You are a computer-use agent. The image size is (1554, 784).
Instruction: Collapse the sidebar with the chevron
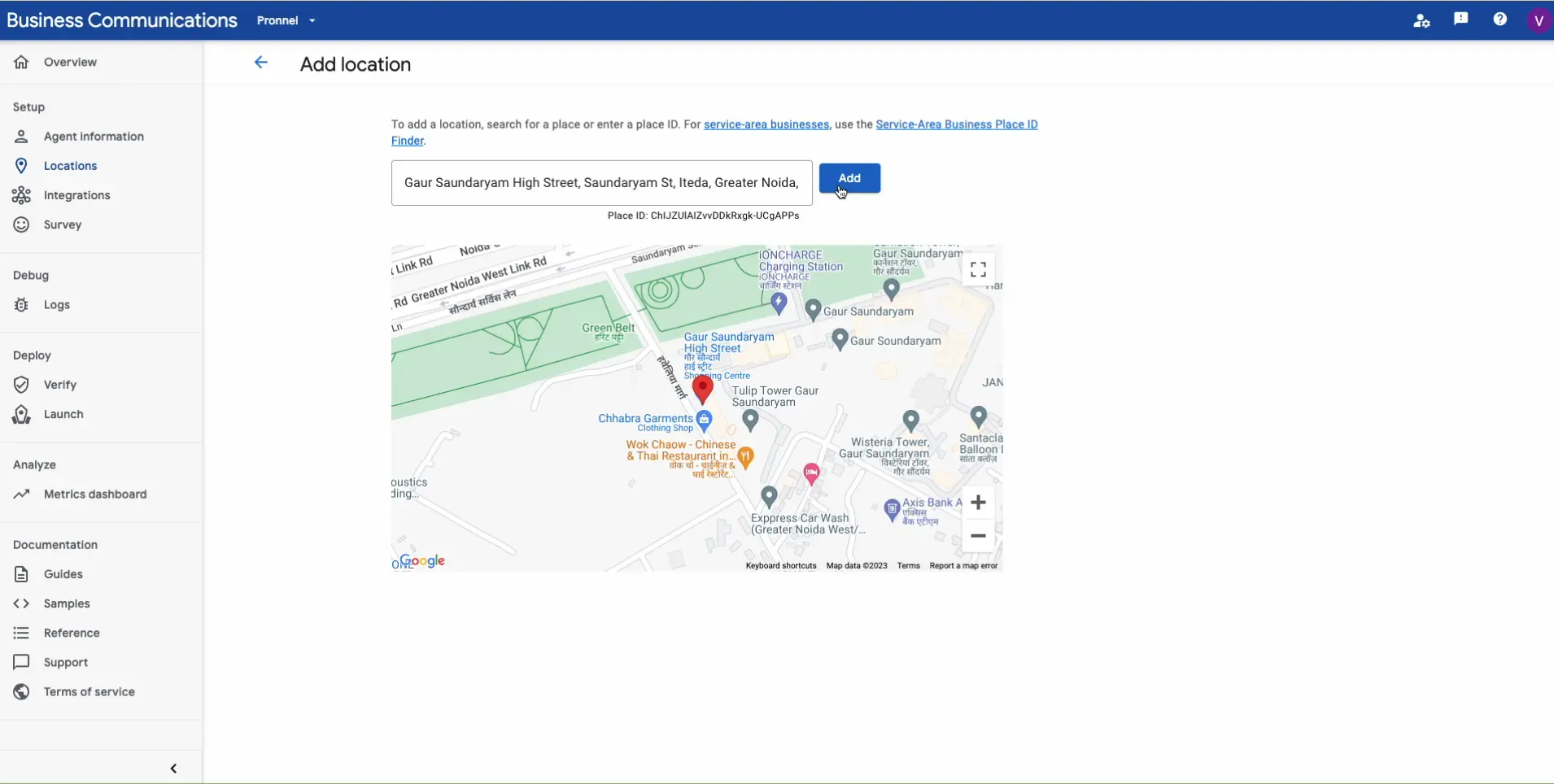click(173, 769)
